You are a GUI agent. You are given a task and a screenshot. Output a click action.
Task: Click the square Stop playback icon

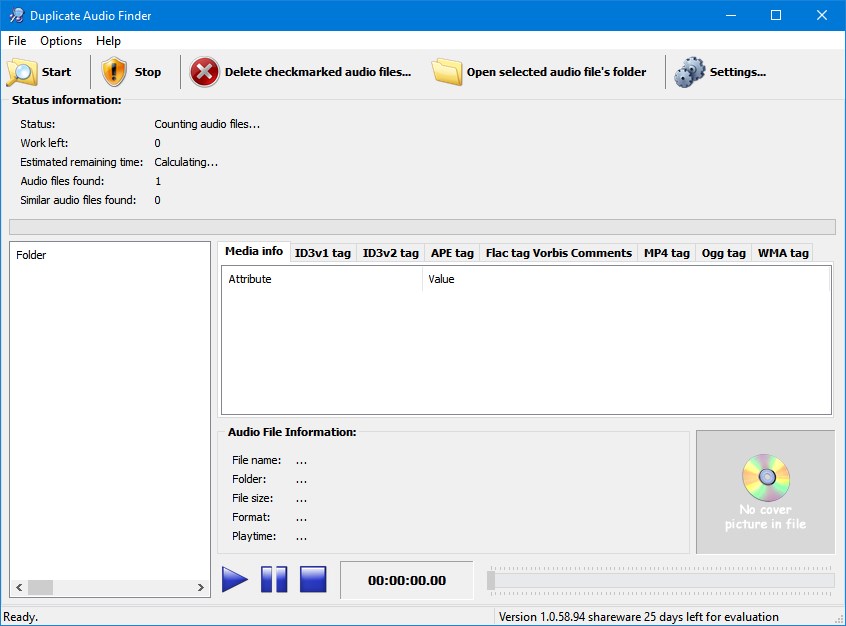click(x=312, y=579)
